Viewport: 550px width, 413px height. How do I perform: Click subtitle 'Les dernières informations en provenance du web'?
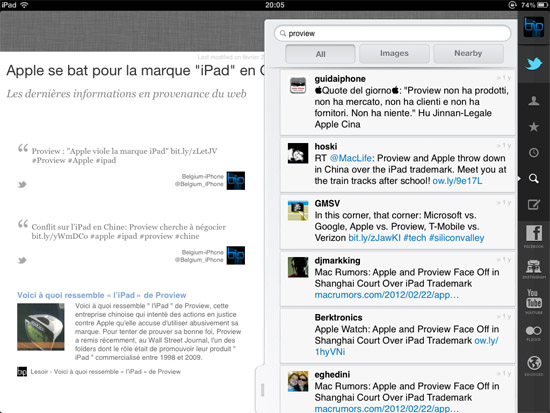[x=126, y=94]
